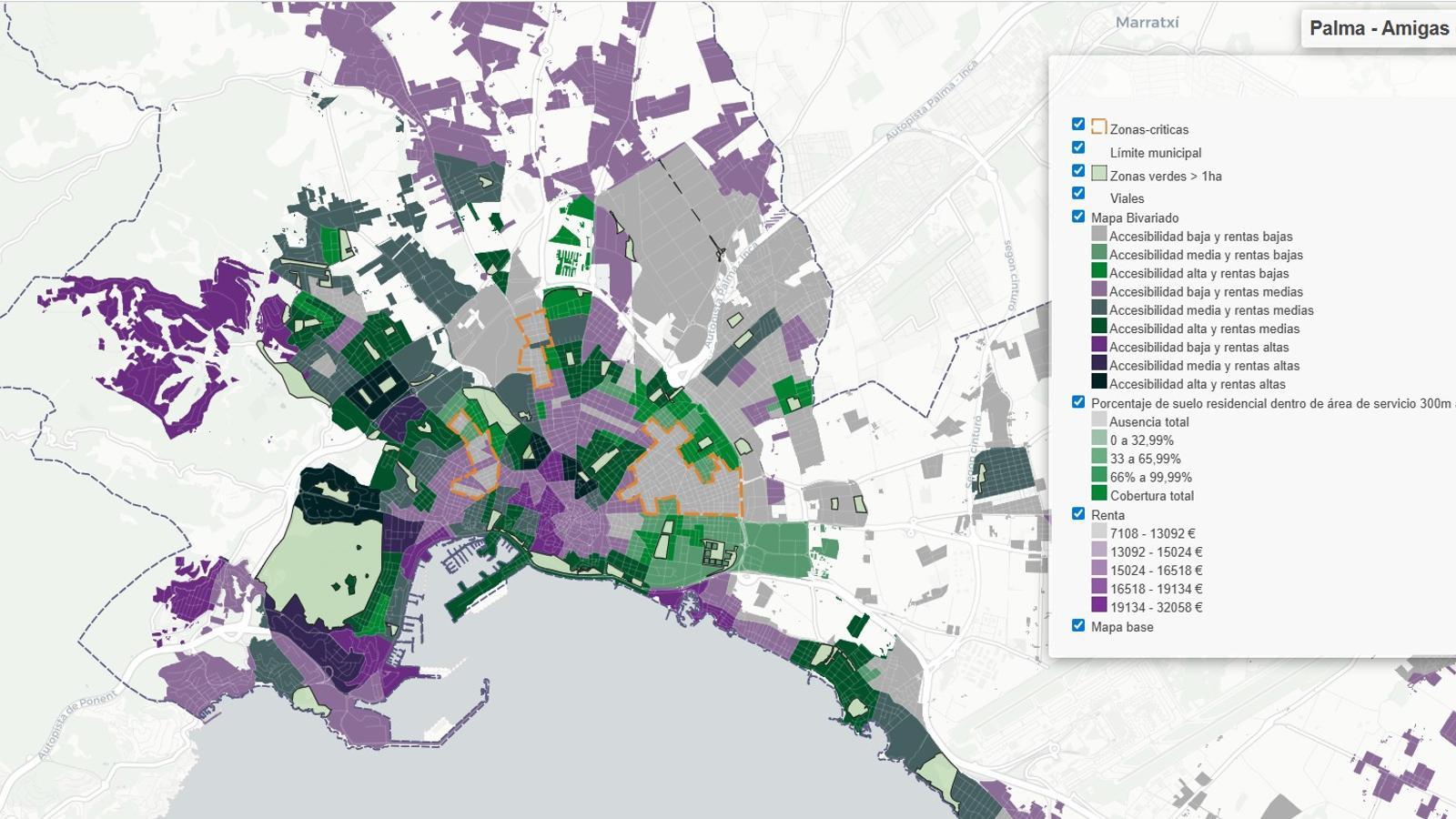Toggle the Renta layer checkbox
The width and height of the screenshot is (1456, 819).
click(1078, 514)
